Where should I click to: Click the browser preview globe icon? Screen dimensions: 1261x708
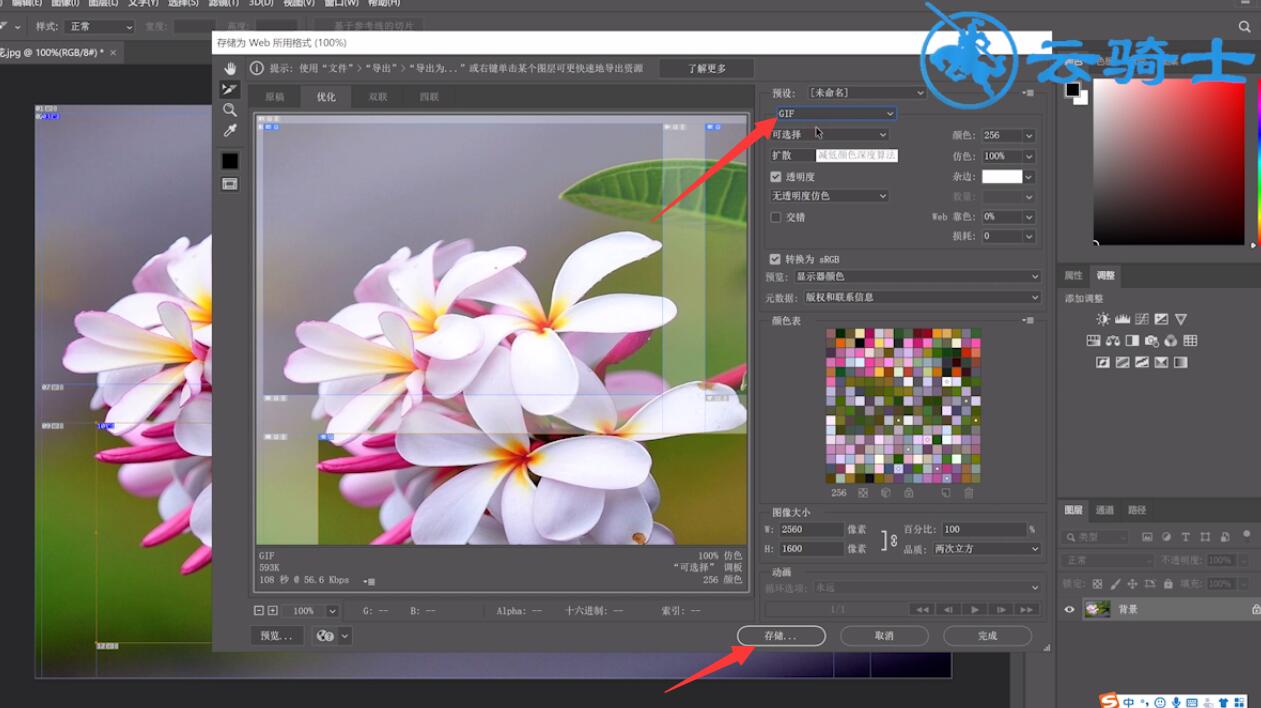pos(324,635)
